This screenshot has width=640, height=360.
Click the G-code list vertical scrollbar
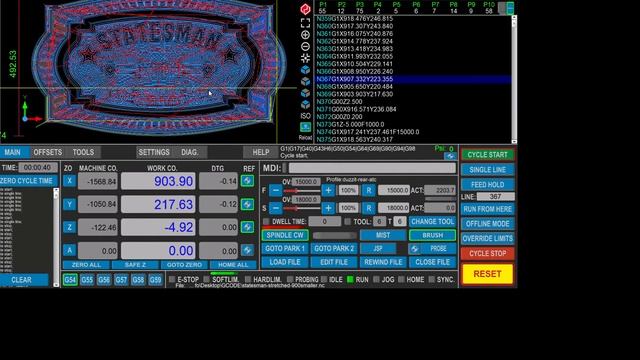coord(514,79)
